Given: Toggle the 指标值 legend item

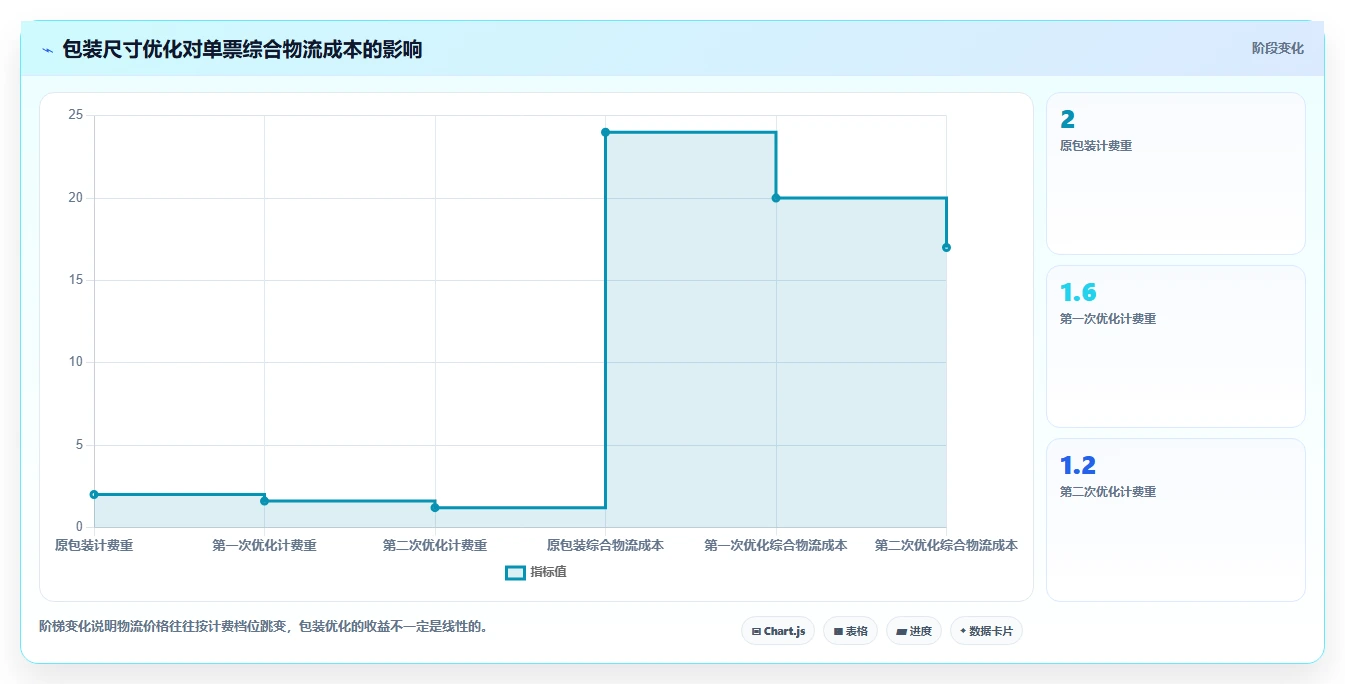Looking at the screenshot, I should [x=536, y=572].
